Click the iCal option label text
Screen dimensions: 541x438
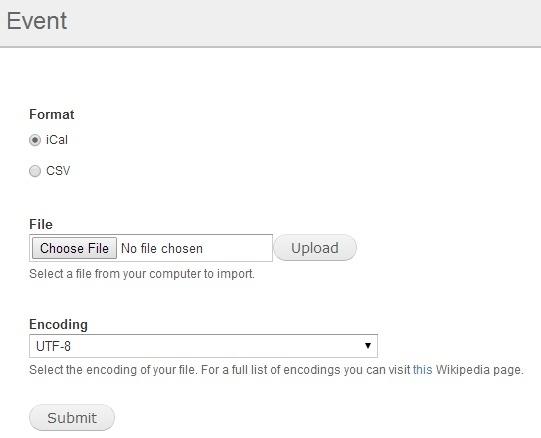pos(57,140)
